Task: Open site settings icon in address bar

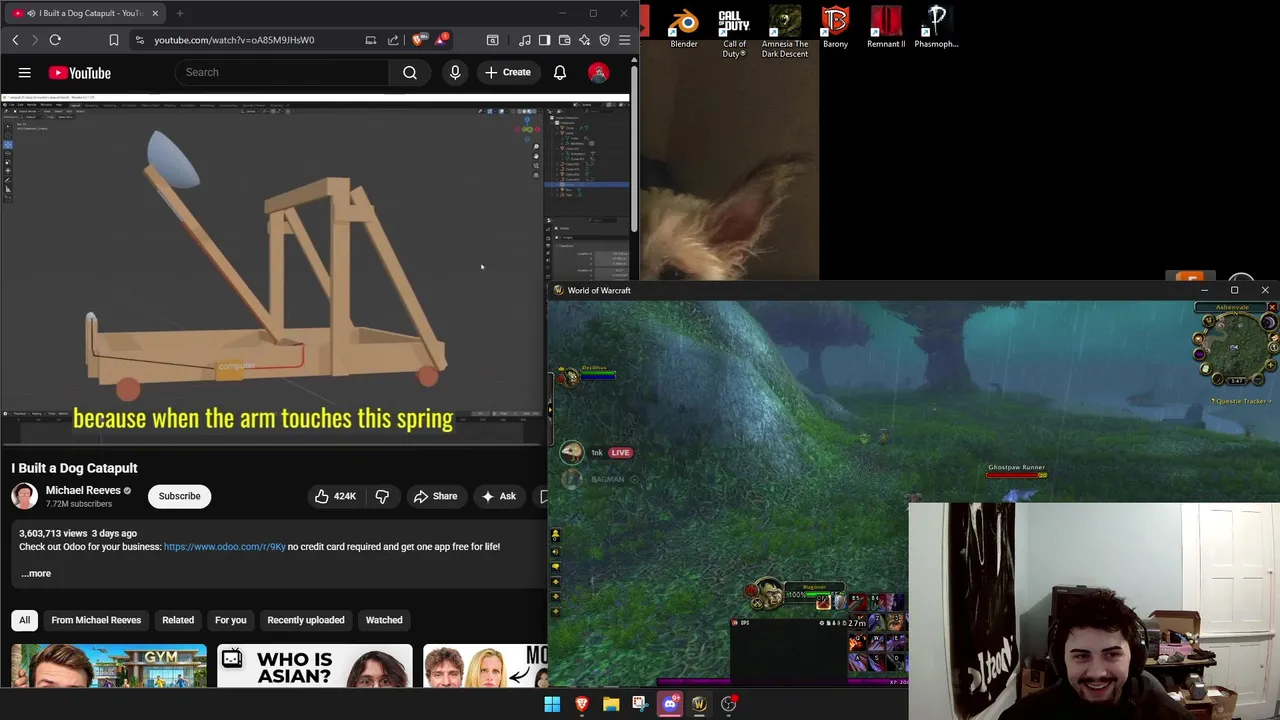Action: [x=140, y=40]
